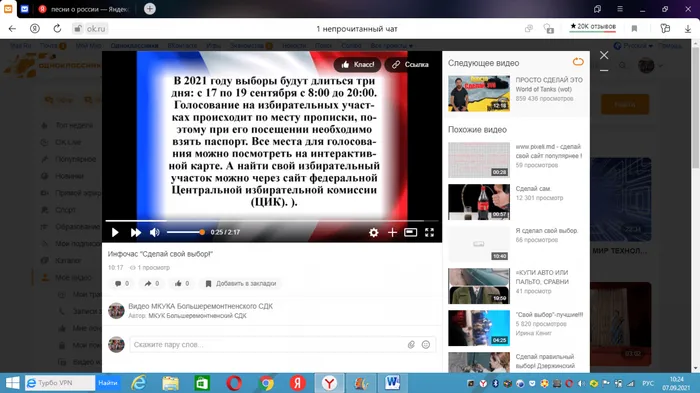Open Я сделал свой выбор video

pos(479,244)
